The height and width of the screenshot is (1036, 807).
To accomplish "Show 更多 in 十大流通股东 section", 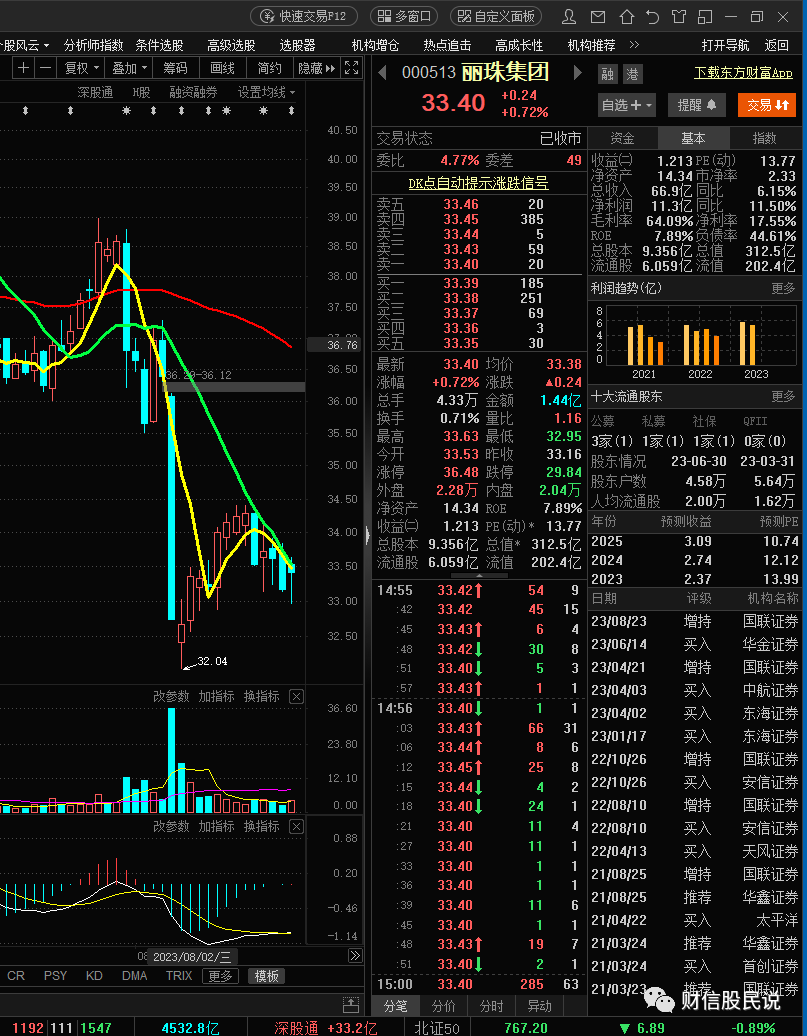I will pyautogui.click(x=783, y=396).
